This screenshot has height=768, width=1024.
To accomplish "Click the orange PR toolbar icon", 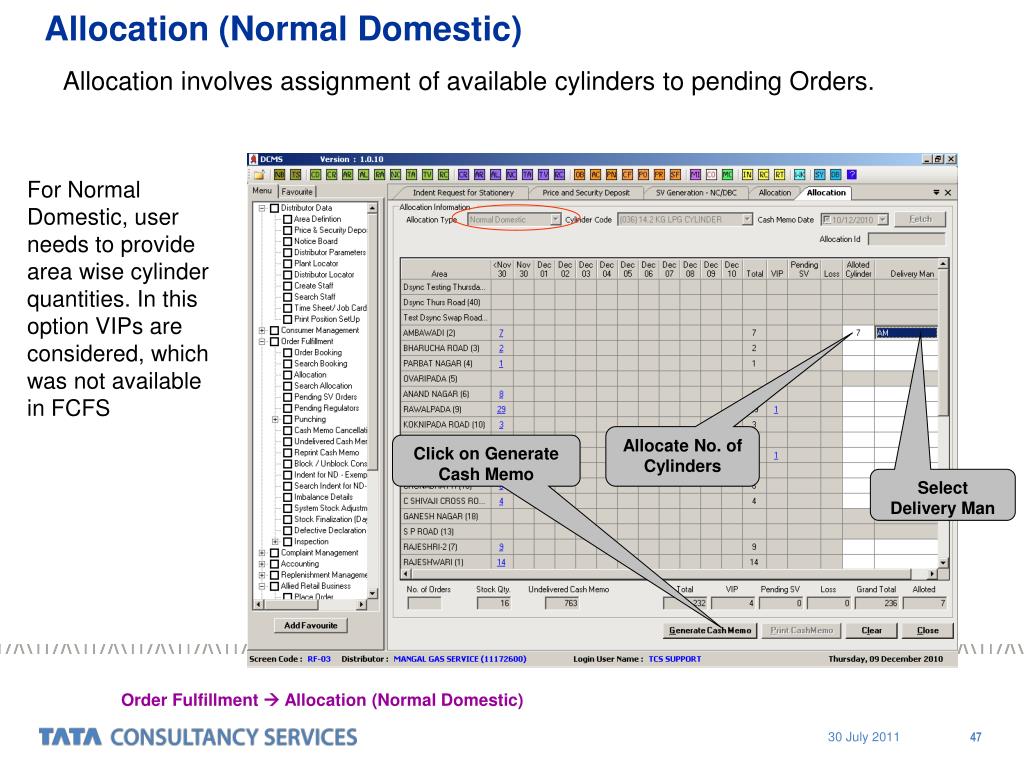I will [660, 174].
